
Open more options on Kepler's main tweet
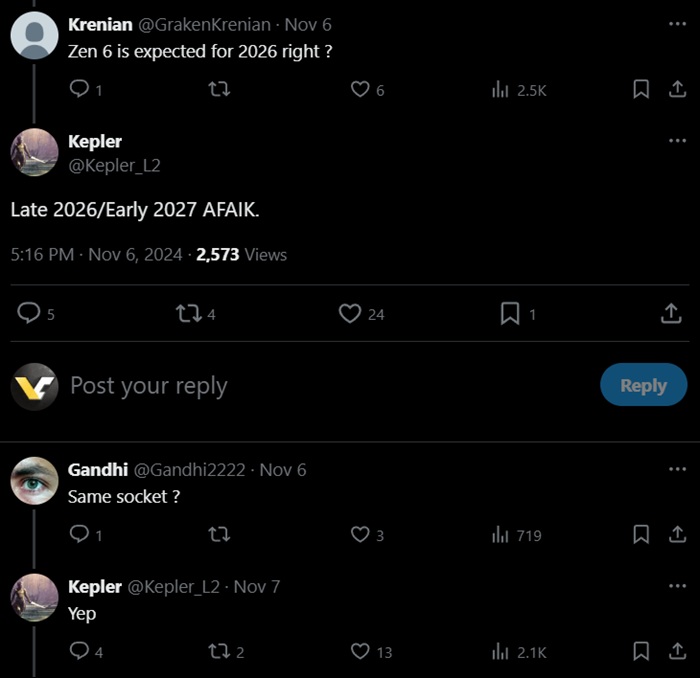pos(677,141)
